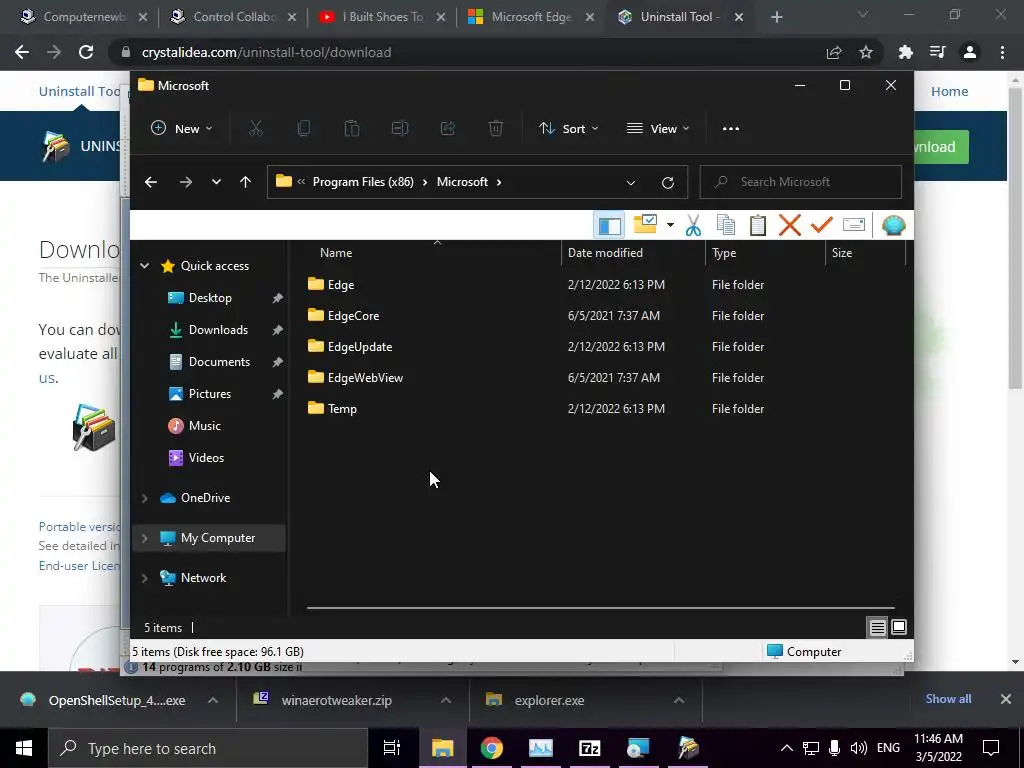The height and width of the screenshot is (768, 1024).
Task: Go up one folder level
Action: 246,182
